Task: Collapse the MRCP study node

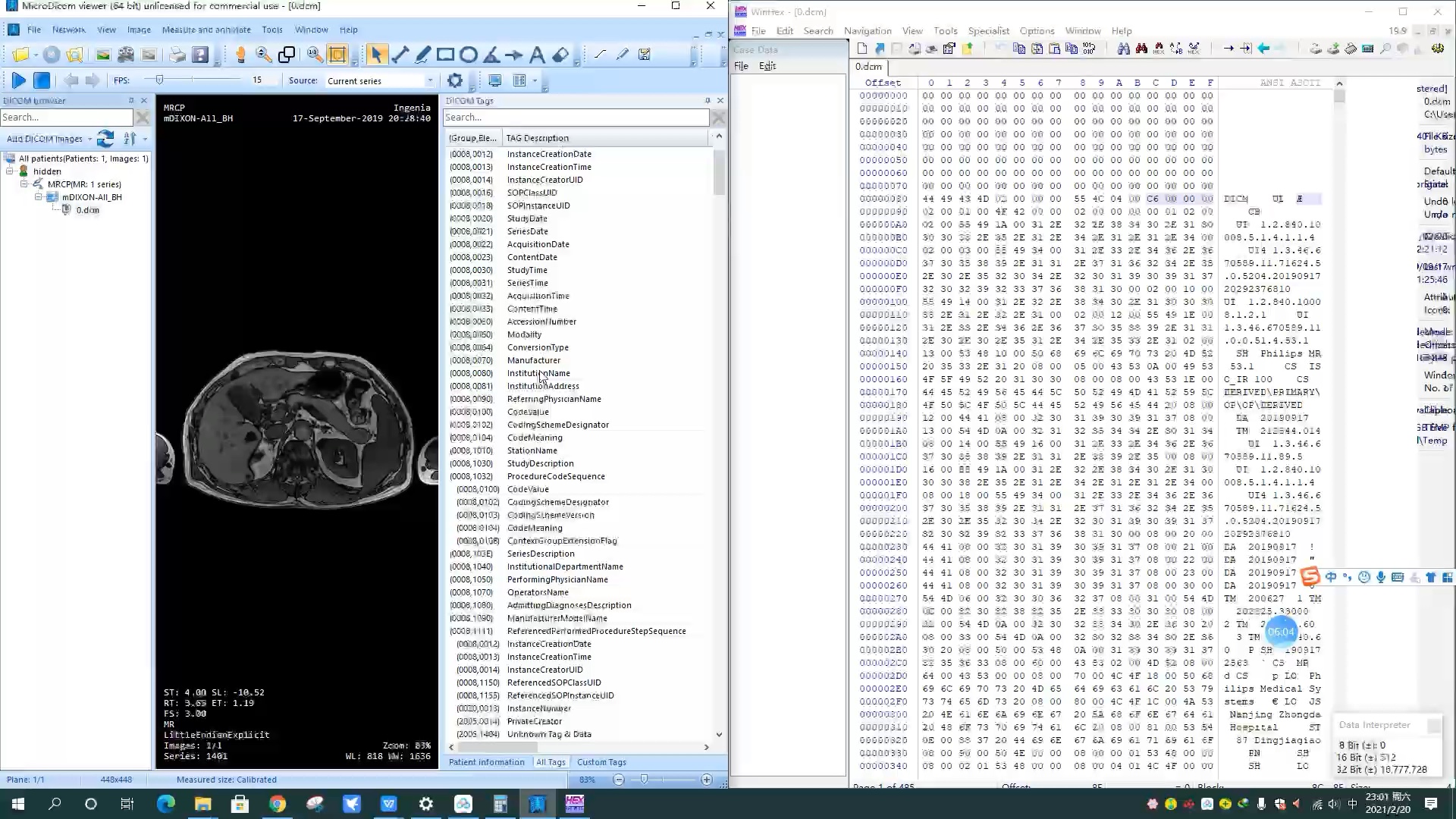Action: 24,184
